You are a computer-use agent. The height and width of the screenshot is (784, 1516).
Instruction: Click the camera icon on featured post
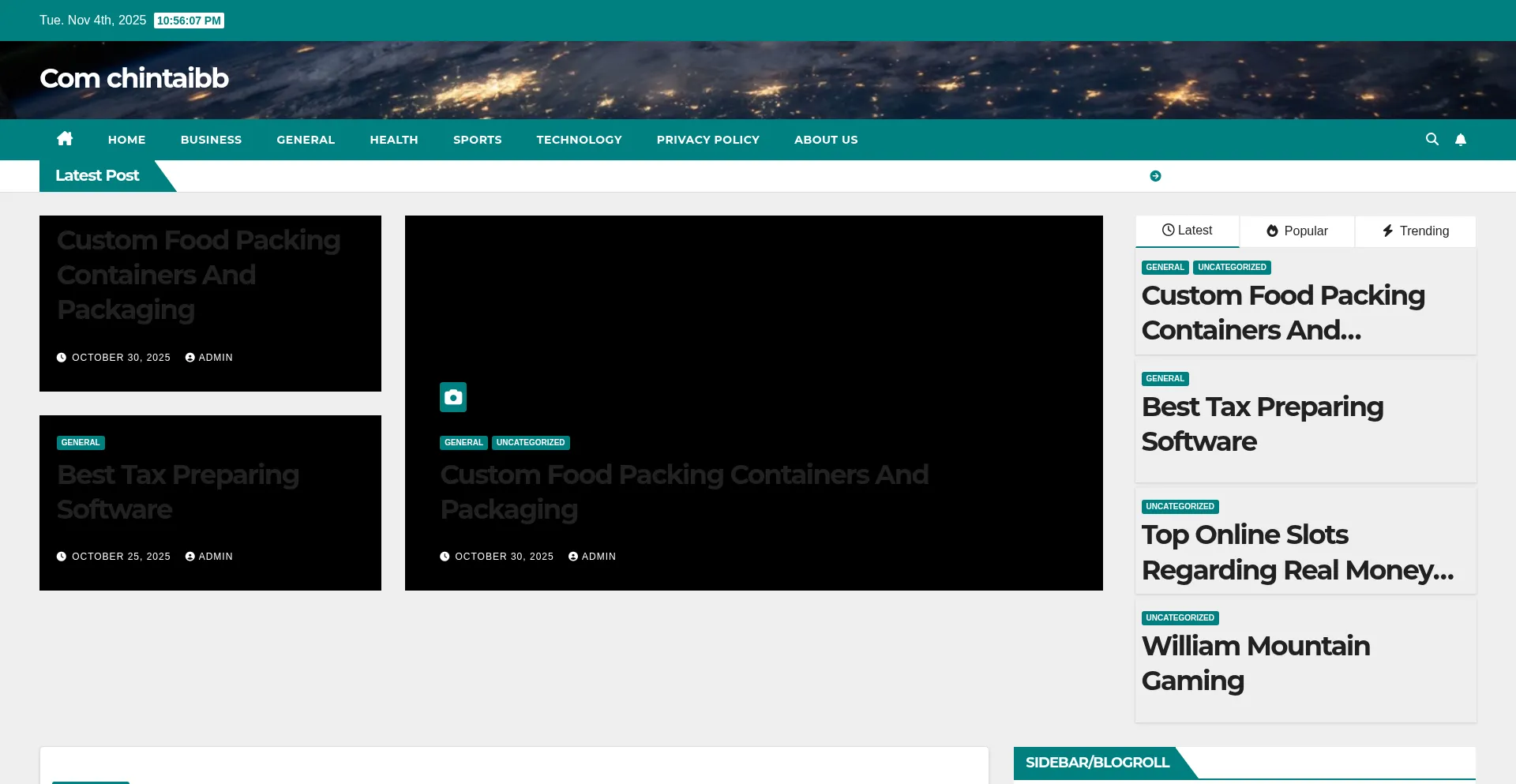(453, 397)
